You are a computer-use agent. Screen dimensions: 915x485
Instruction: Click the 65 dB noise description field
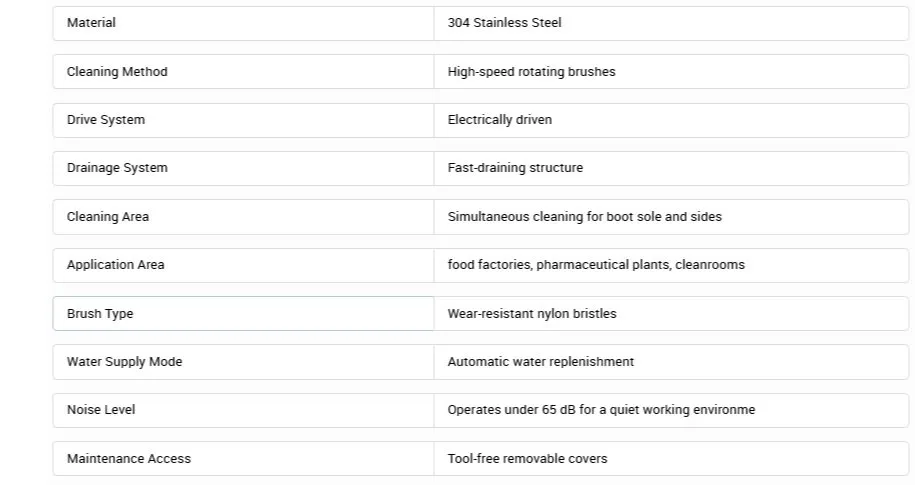670,410
